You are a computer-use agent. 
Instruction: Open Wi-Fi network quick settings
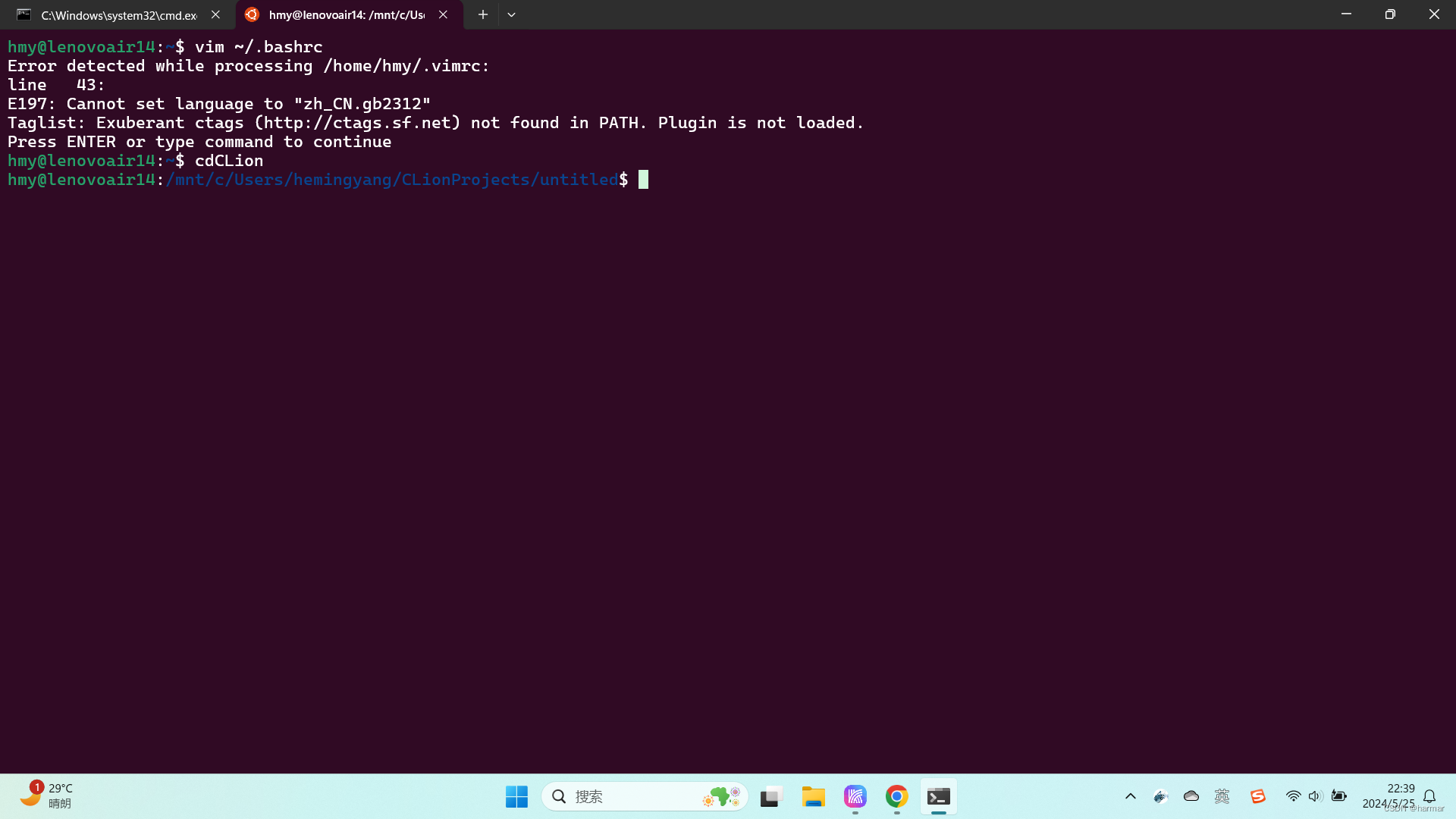[x=1293, y=796]
